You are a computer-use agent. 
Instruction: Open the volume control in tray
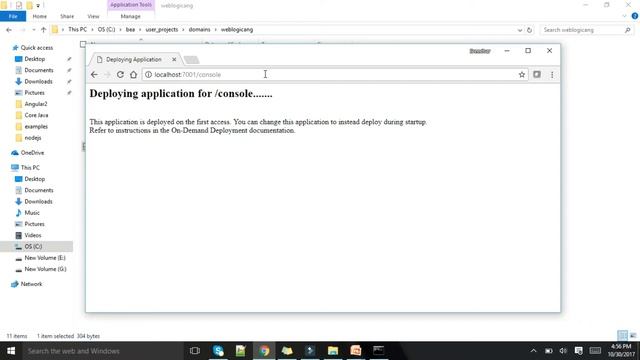(563, 351)
